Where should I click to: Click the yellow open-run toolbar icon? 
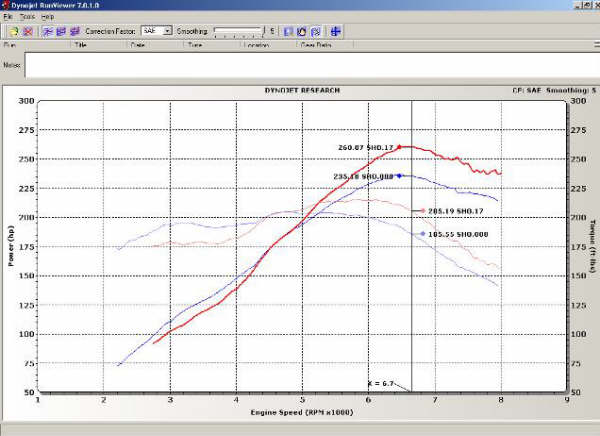14,31
